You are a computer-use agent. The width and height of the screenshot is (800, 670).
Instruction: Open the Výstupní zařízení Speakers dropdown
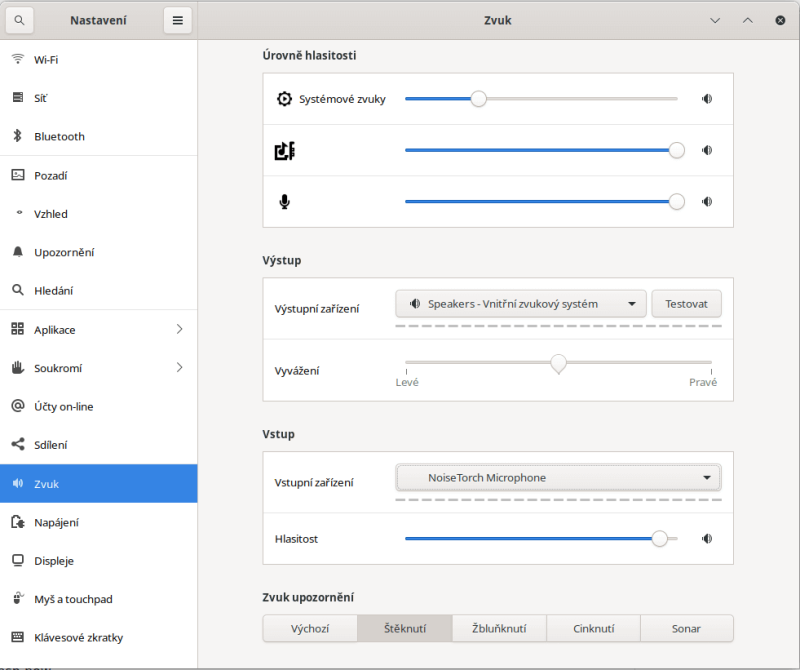pos(521,304)
